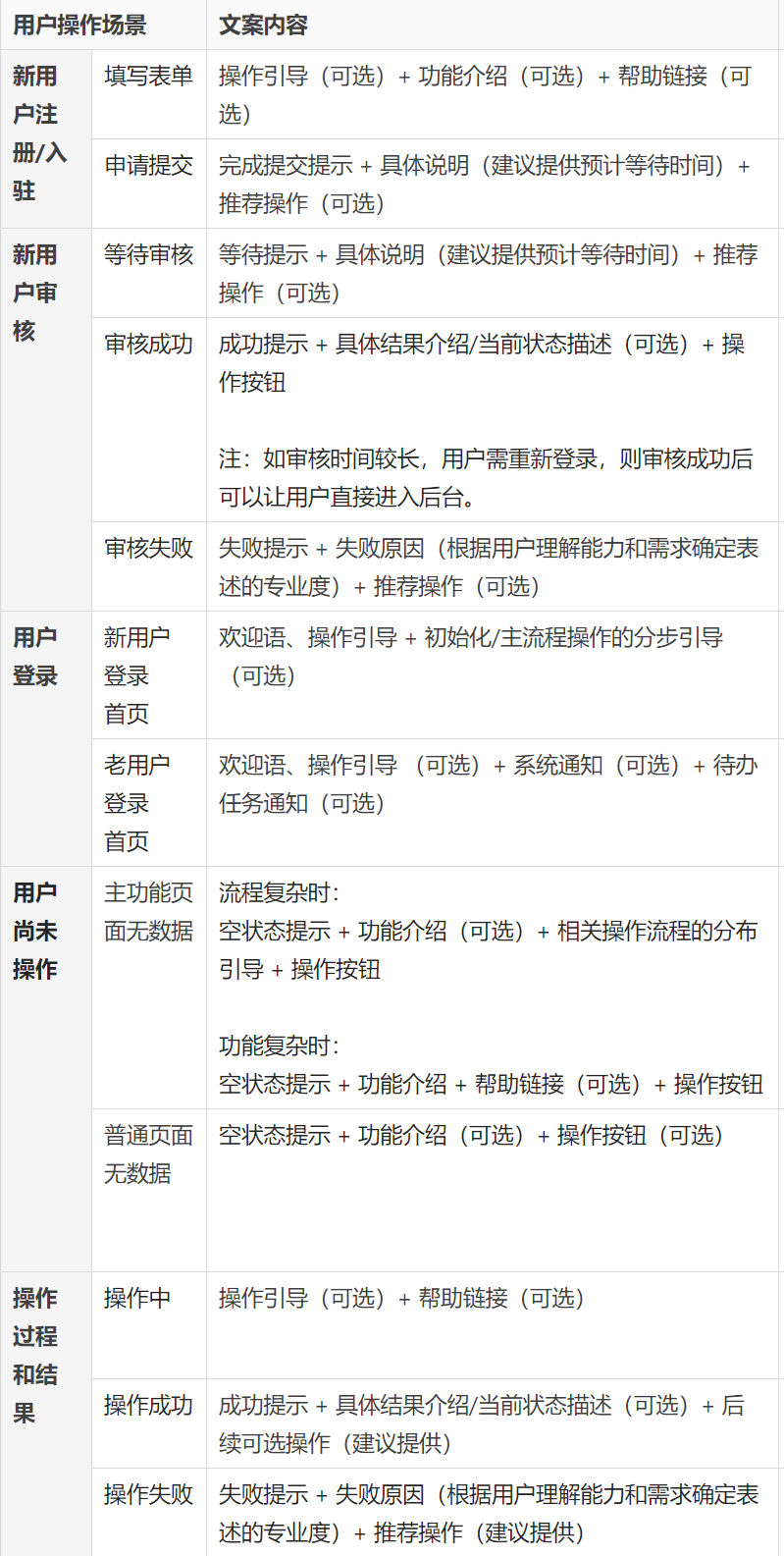Screen dimensions: 784x1556
Task: Click the 老用户登录首页 cell
Action: tap(137, 803)
